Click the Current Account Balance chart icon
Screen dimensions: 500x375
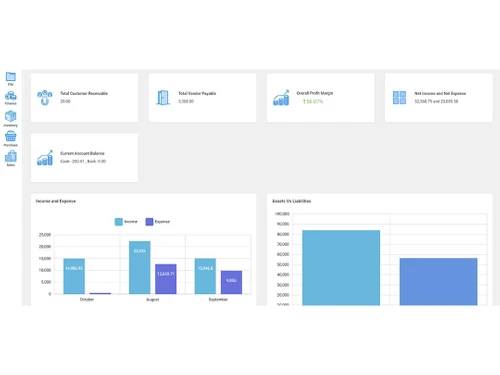point(45,158)
